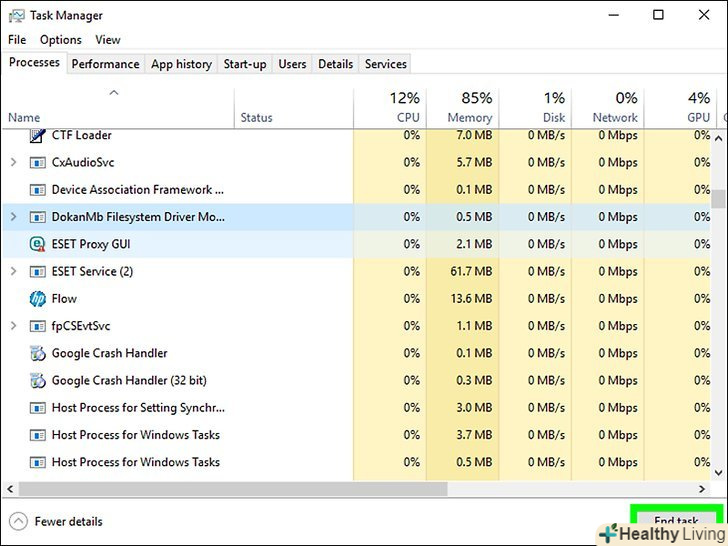
Task: Click the Google Crash Handler (32 bit) icon
Action: (x=38, y=381)
